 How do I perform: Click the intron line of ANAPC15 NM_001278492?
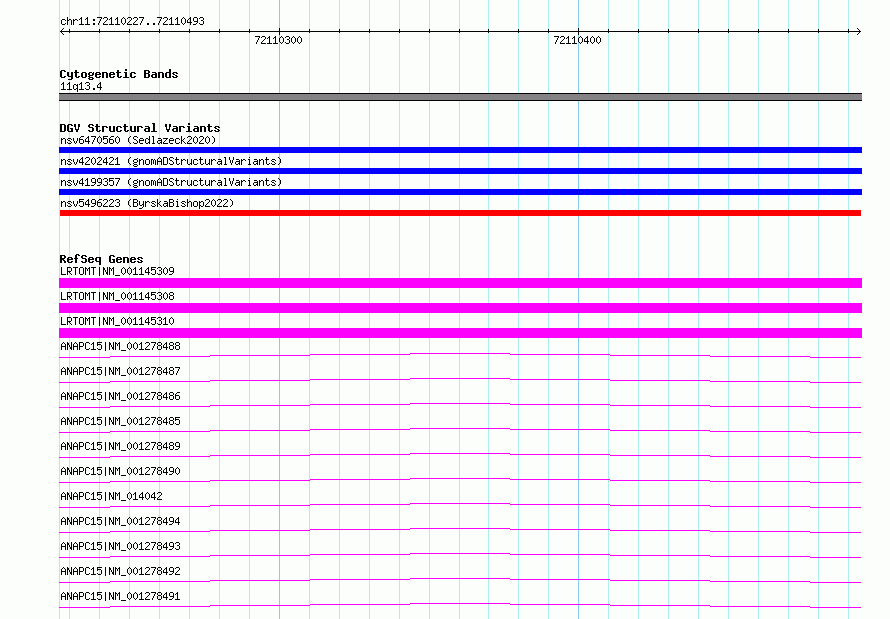point(460,580)
